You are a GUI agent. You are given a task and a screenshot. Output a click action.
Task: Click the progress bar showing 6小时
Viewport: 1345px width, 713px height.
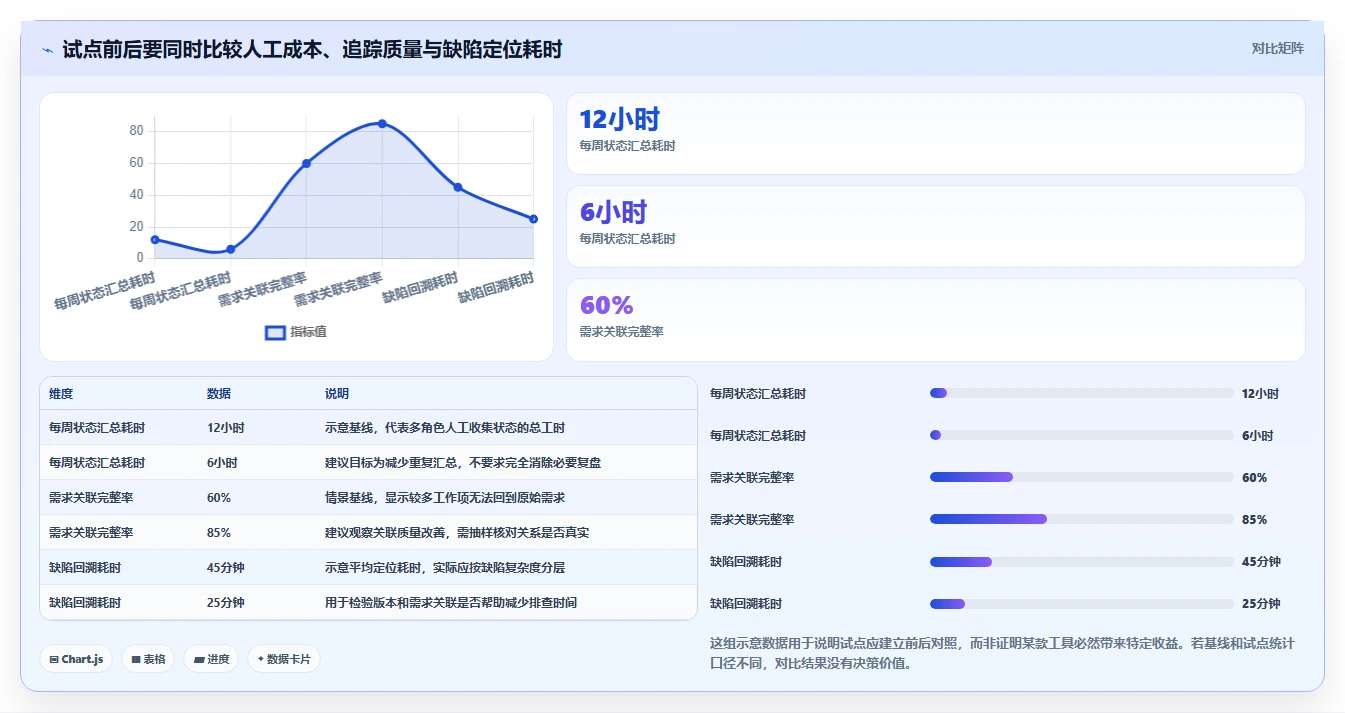tap(1081, 435)
